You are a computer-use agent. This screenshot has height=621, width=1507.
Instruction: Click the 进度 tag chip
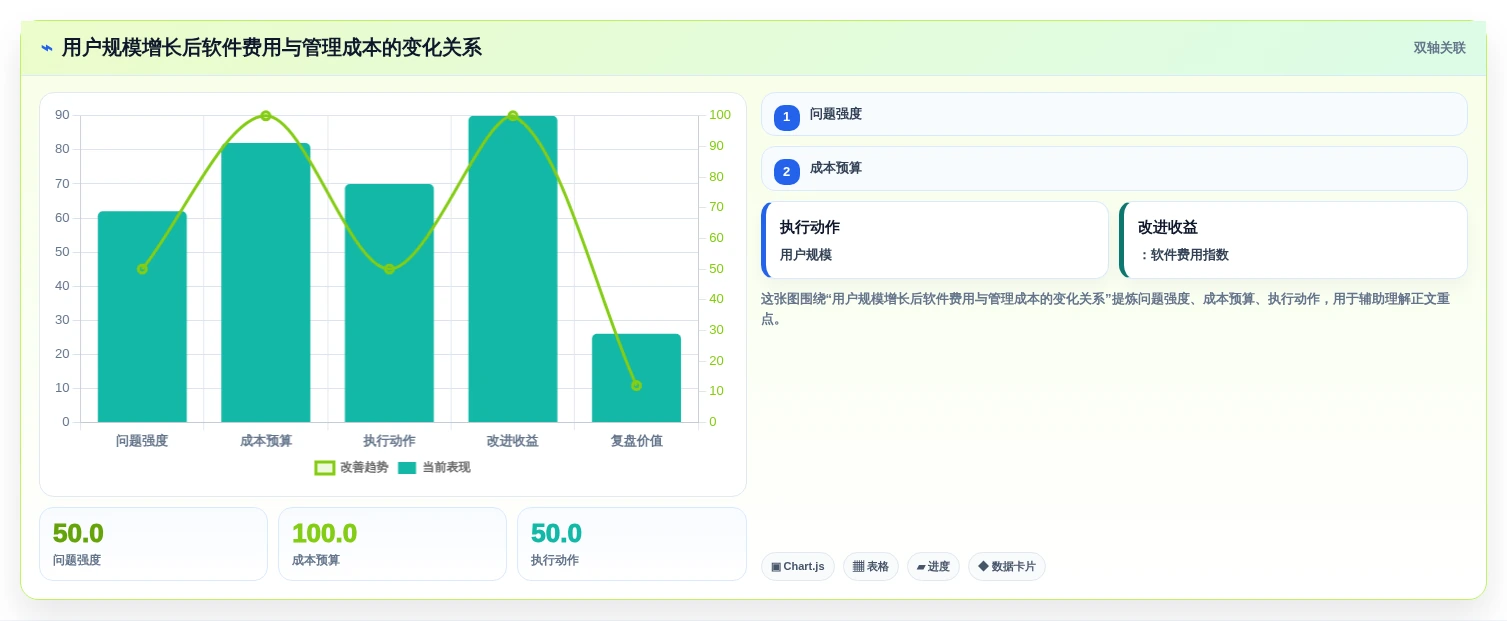933,567
